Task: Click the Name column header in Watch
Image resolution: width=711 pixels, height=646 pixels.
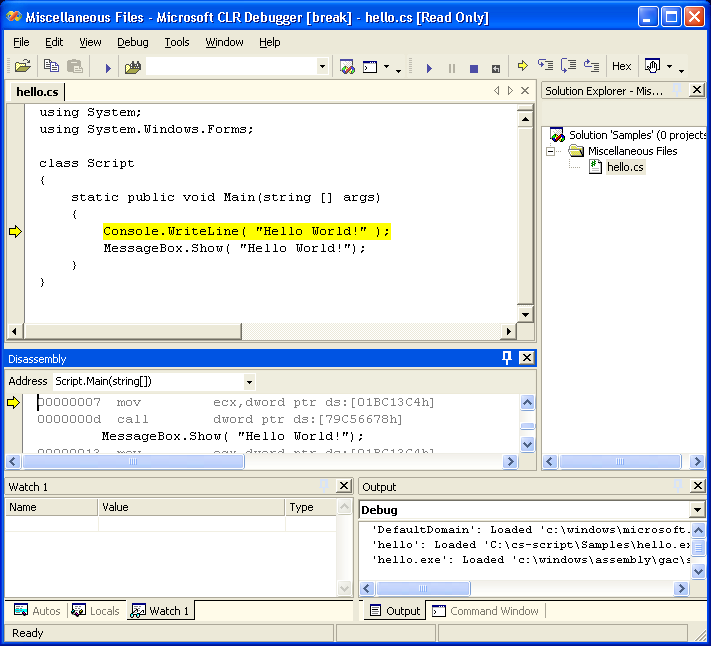Action: [52, 507]
